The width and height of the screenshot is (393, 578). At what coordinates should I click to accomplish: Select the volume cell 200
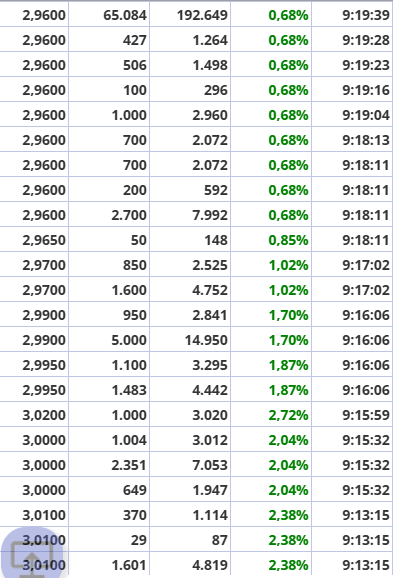click(109, 190)
